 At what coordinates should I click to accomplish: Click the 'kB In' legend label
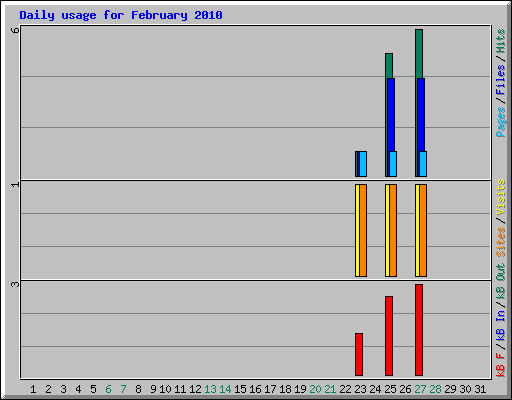tap(501, 325)
